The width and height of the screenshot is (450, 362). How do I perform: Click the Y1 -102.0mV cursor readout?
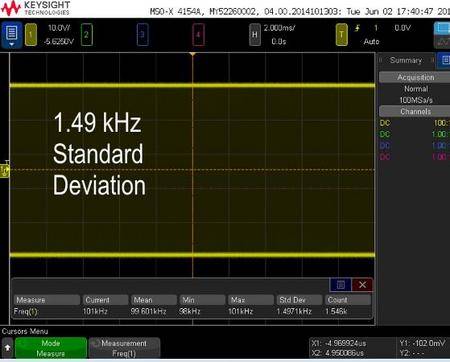pyautogui.click(x=422, y=343)
